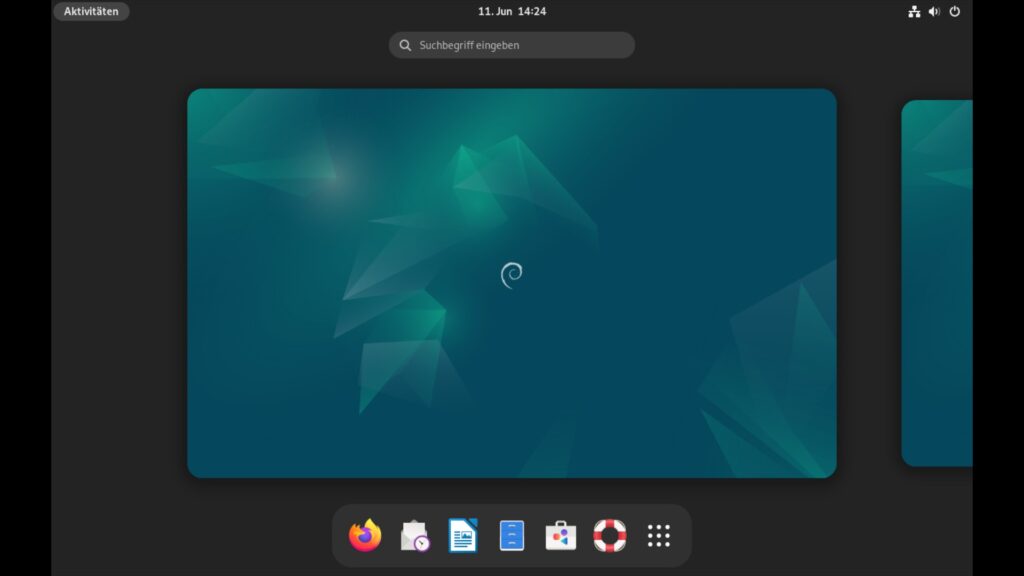Launch Firefox from the dash
The image size is (1024, 576).
pyautogui.click(x=365, y=536)
